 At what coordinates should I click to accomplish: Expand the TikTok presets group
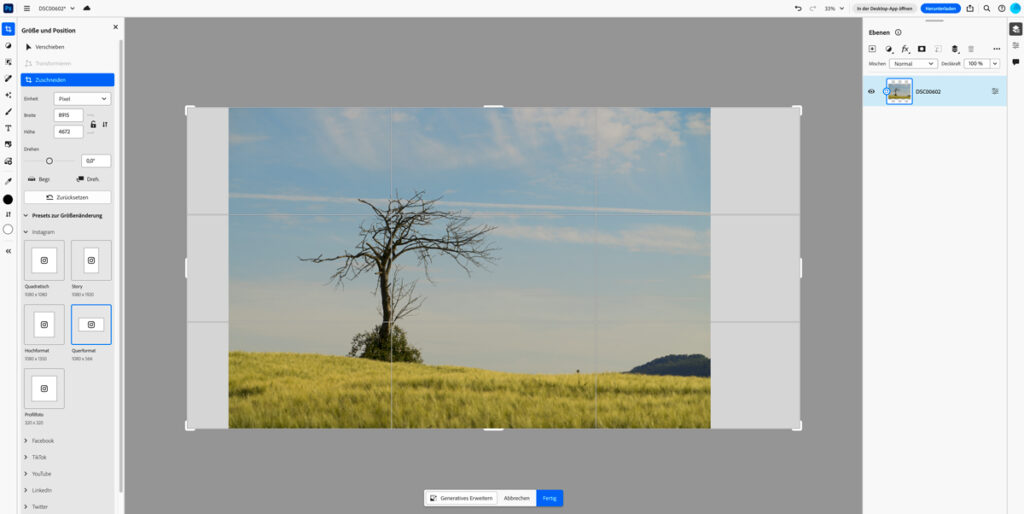(x=26, y=457)
